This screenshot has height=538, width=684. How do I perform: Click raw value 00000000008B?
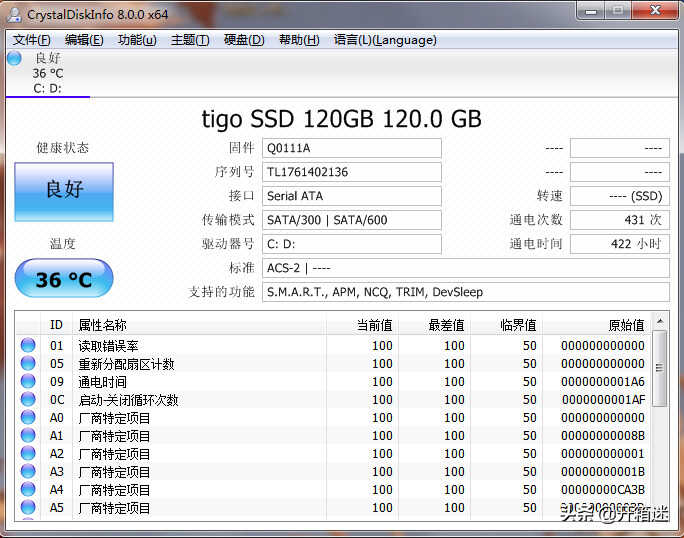603,435
